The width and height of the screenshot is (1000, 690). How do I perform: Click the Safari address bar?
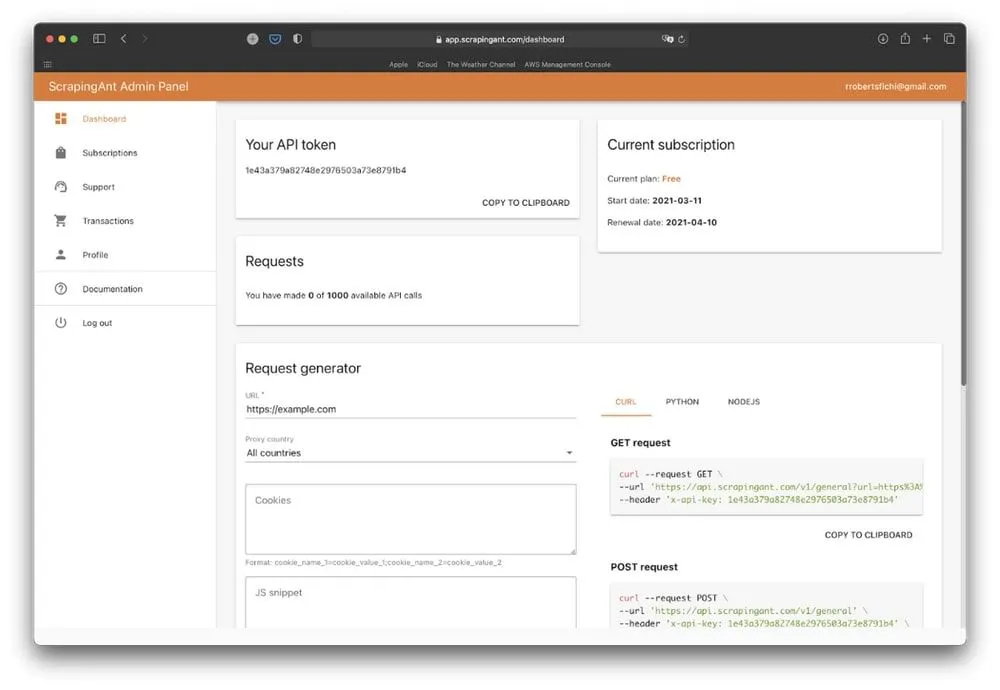[x=501, y=39]
